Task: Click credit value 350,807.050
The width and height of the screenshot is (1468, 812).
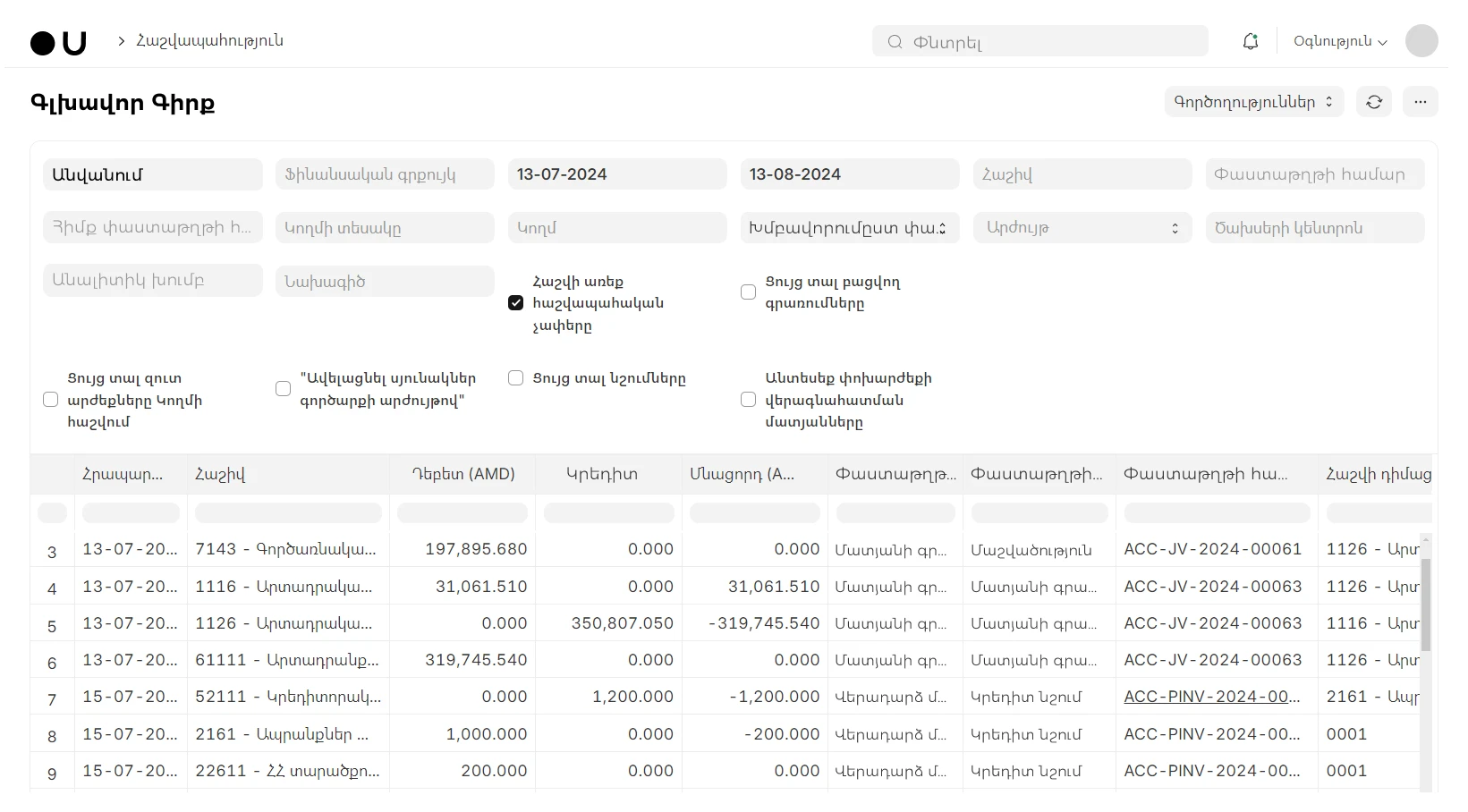Action: 608,623
